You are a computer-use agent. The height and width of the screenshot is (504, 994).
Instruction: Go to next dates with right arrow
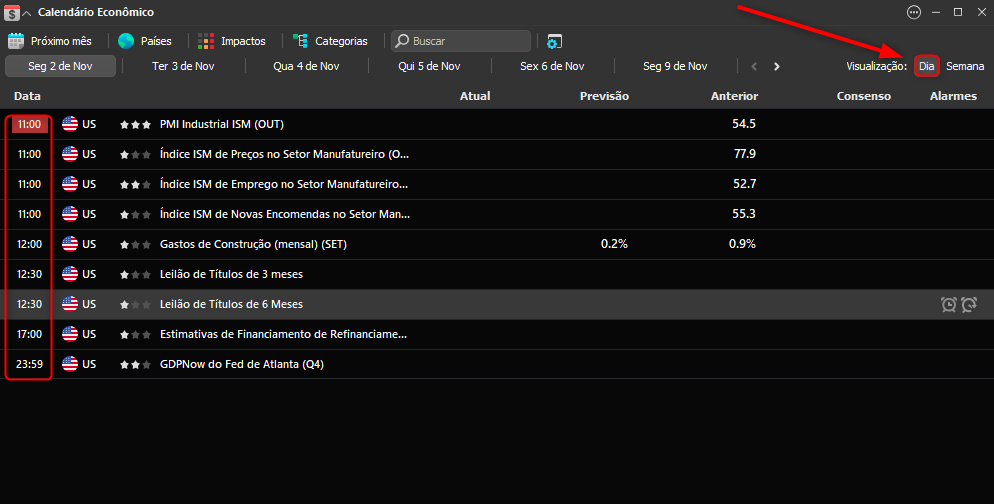coord(777,67)
